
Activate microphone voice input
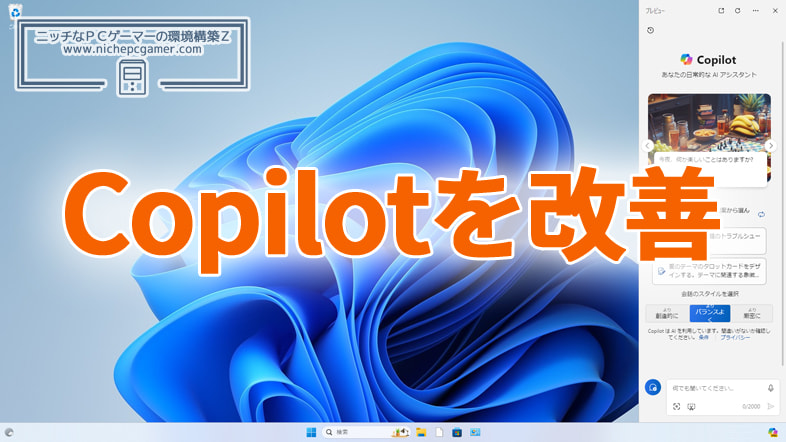771,388
